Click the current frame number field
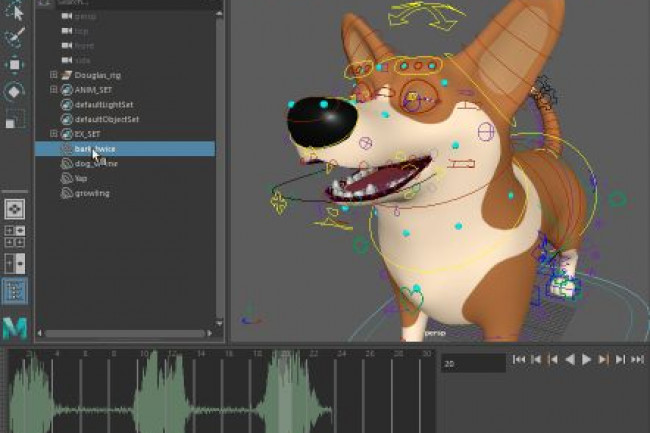This screenshot has width=650, height=433. tap(470, 365)
